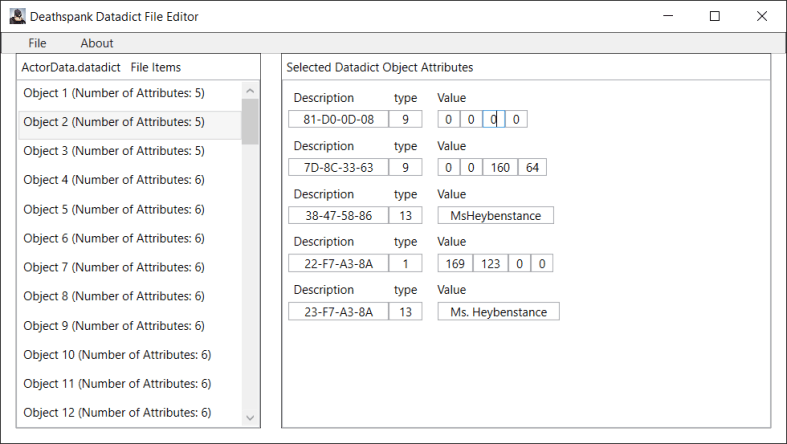Click the Deathspank app icon in title bar
Screen dimensions: 787x444
[17, 16]
